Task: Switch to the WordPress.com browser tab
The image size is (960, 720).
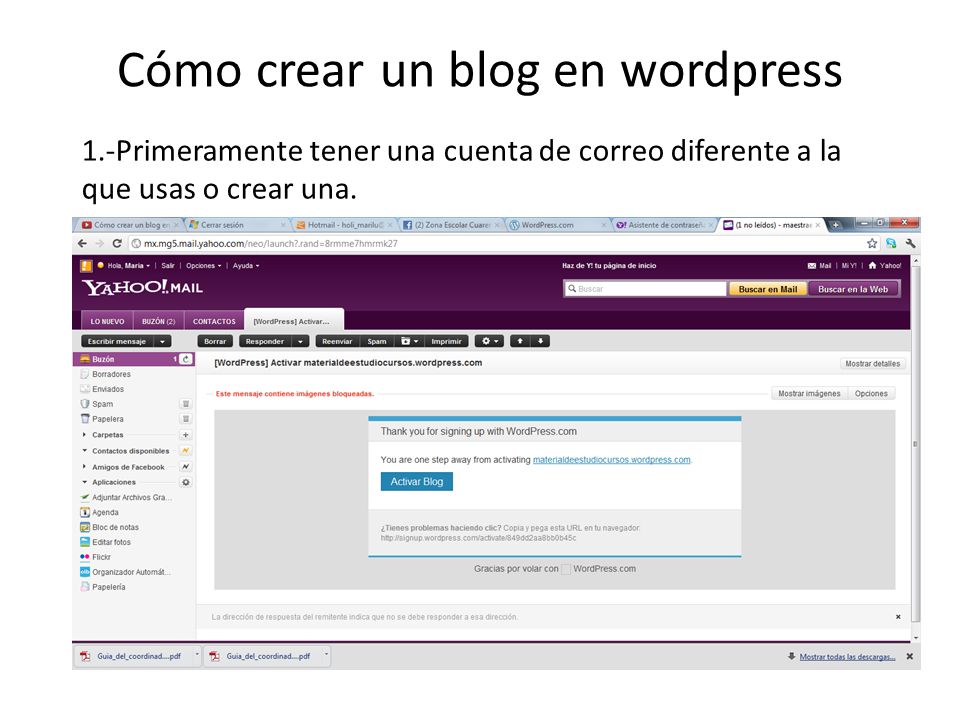Action: tap(555, 225)
